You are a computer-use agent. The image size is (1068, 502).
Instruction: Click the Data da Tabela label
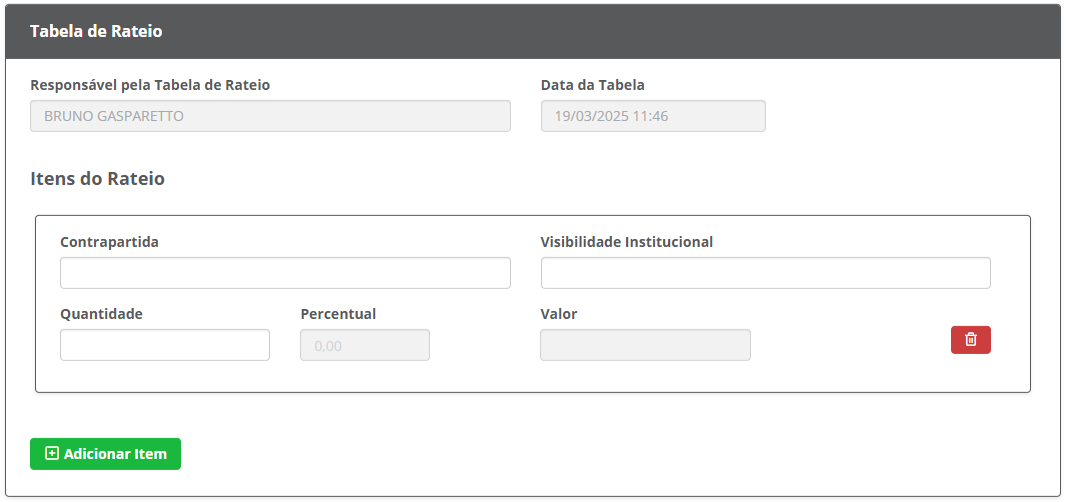[x=593, y=85]
